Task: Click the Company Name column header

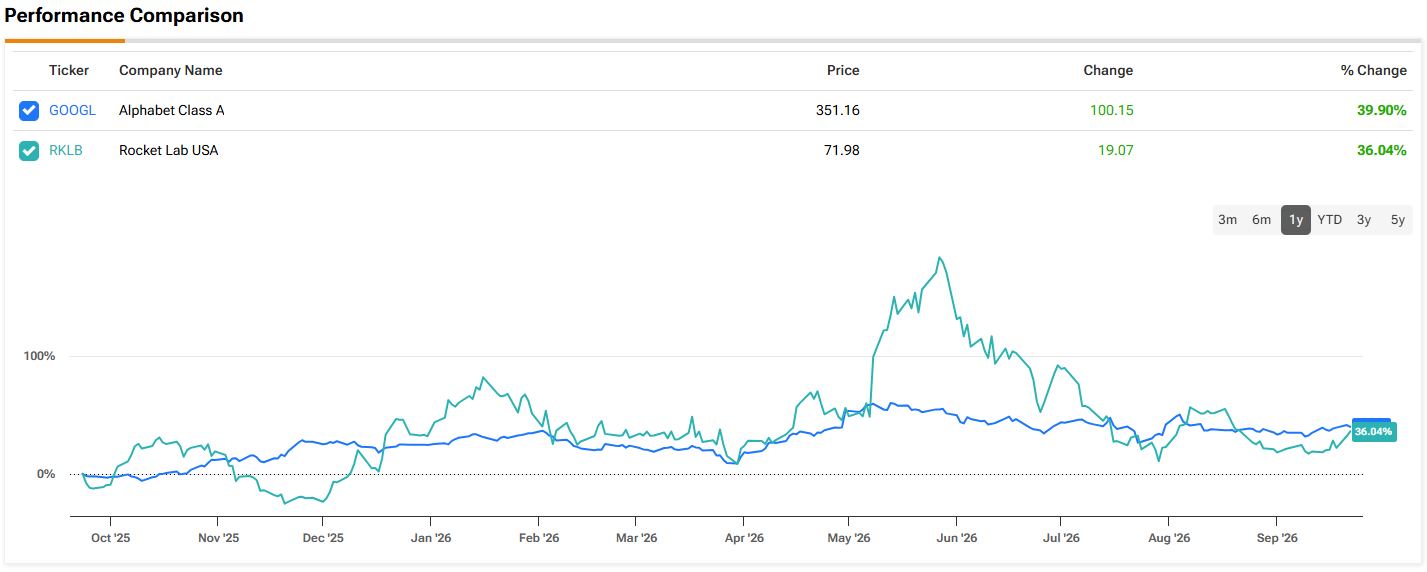Action: pyautogui.click(x=171, y=71)
